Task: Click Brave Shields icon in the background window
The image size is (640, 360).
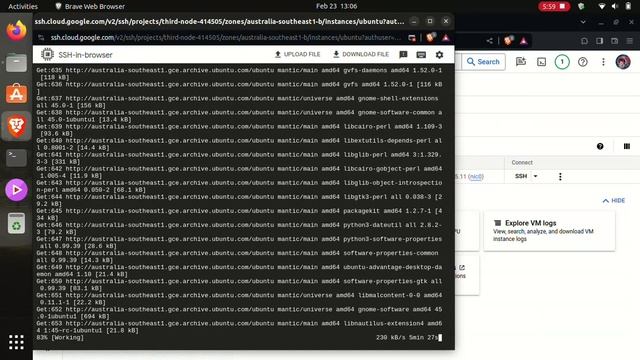Action: tap(509, 40)
